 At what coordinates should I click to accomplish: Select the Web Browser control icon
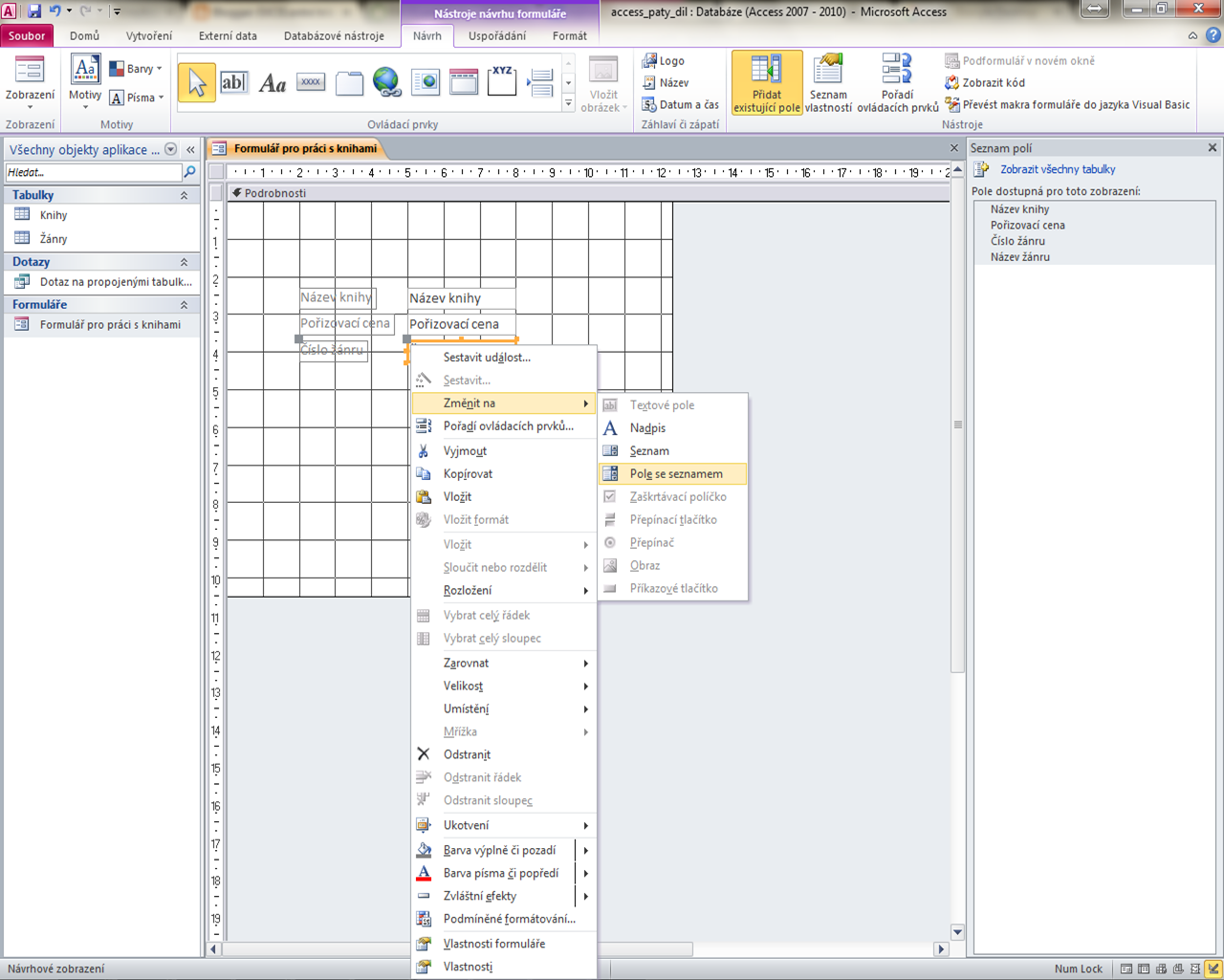tap(426, 82)
